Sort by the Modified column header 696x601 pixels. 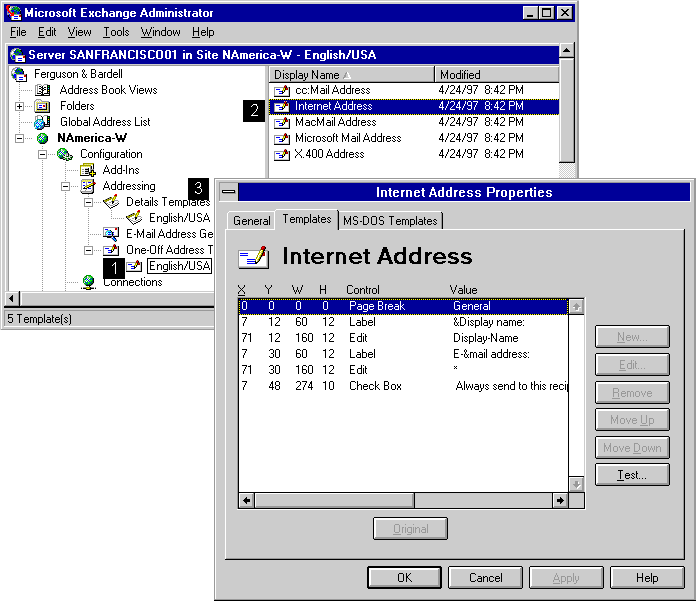point(497,75)
